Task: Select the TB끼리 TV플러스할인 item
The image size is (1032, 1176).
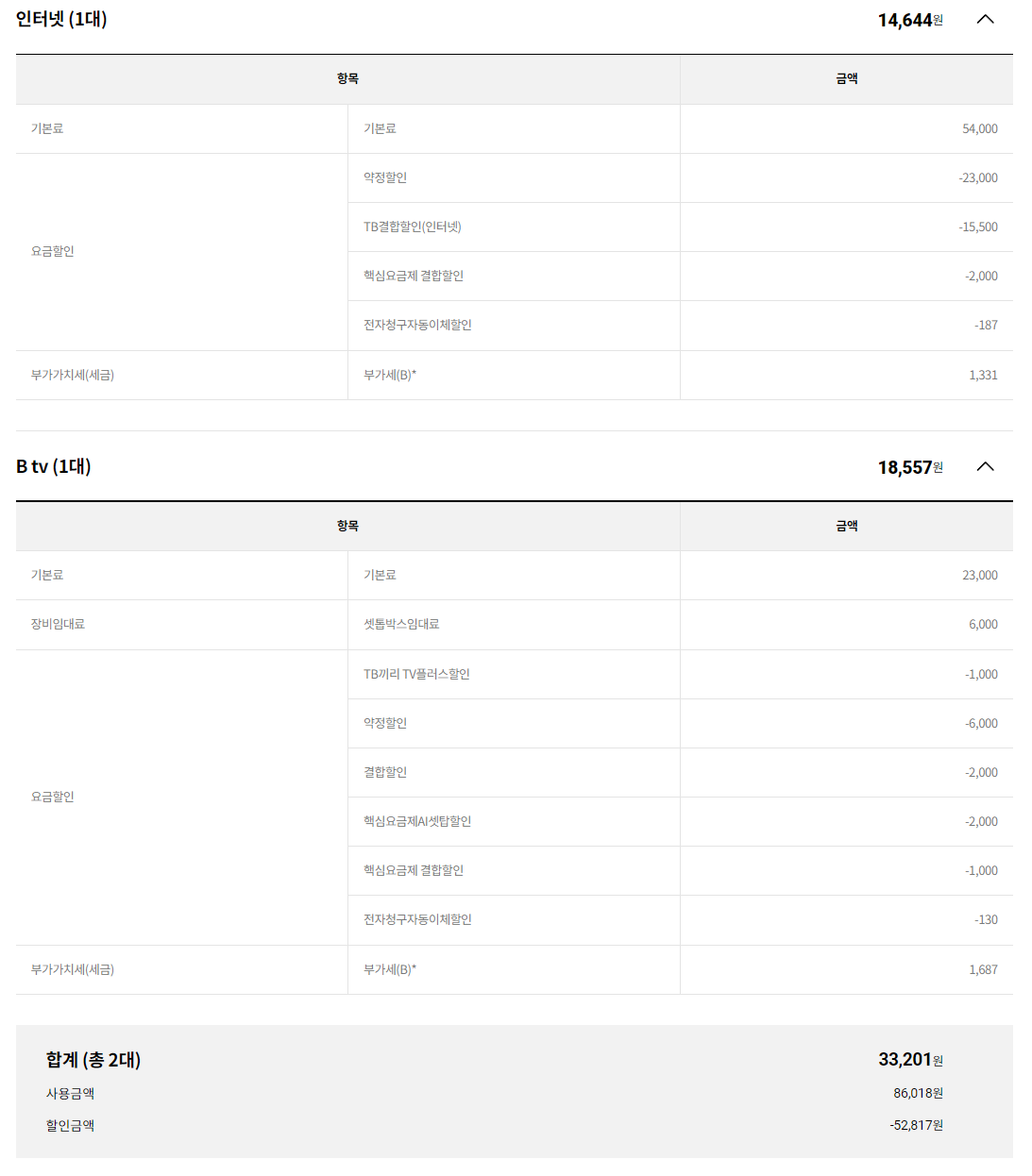Action: click(x=416, y=674)
